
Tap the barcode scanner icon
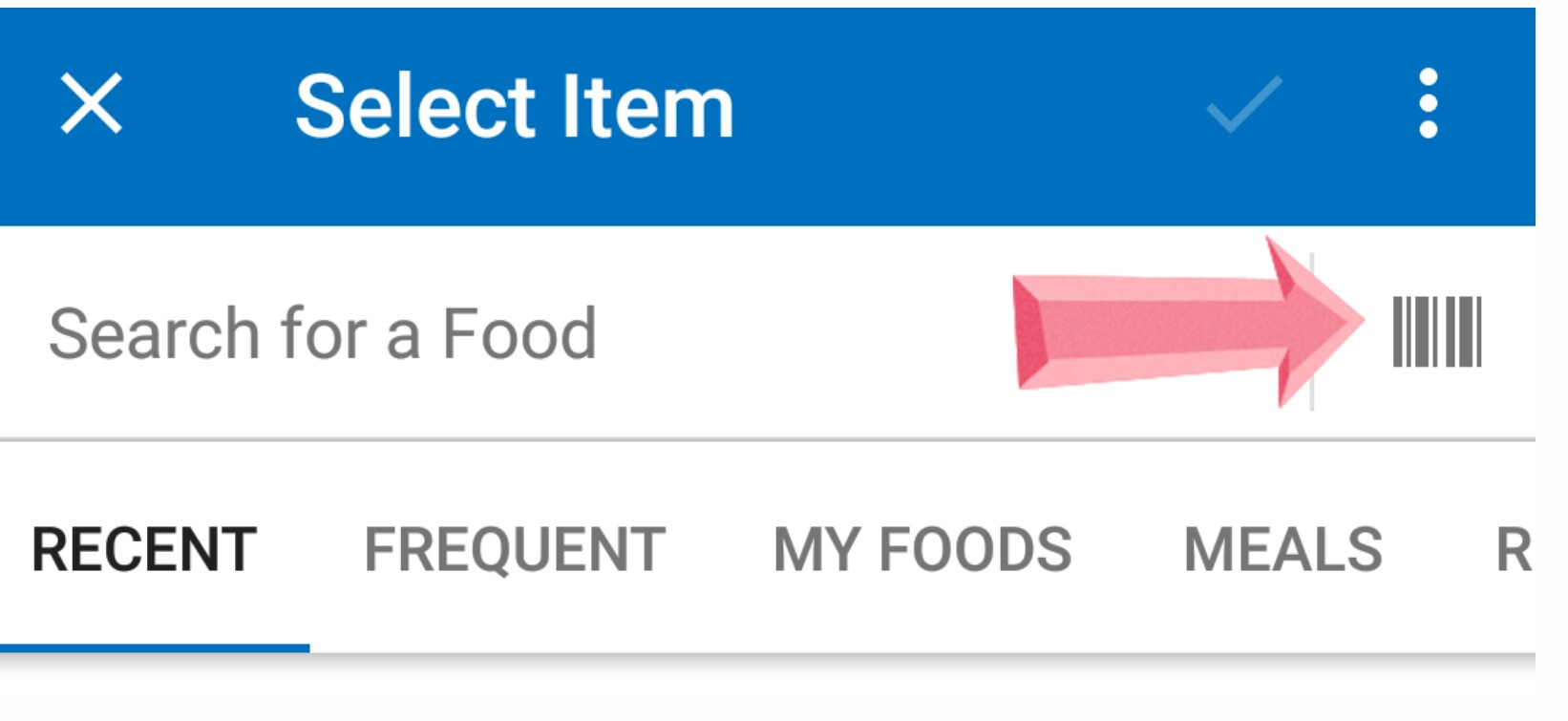[1436, 332]
